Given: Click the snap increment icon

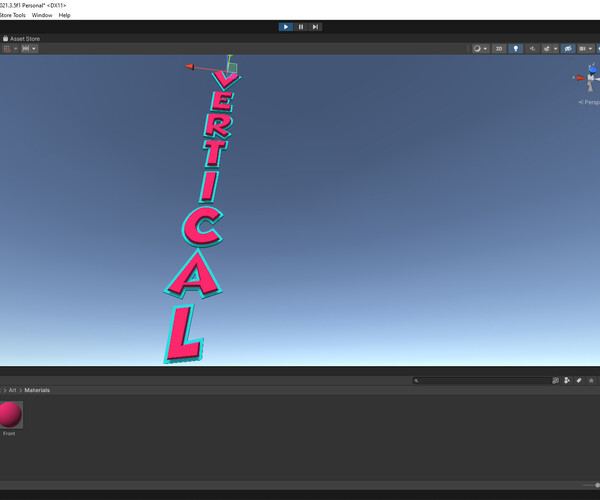Looking at the screenshot, I should click(26, 49).
